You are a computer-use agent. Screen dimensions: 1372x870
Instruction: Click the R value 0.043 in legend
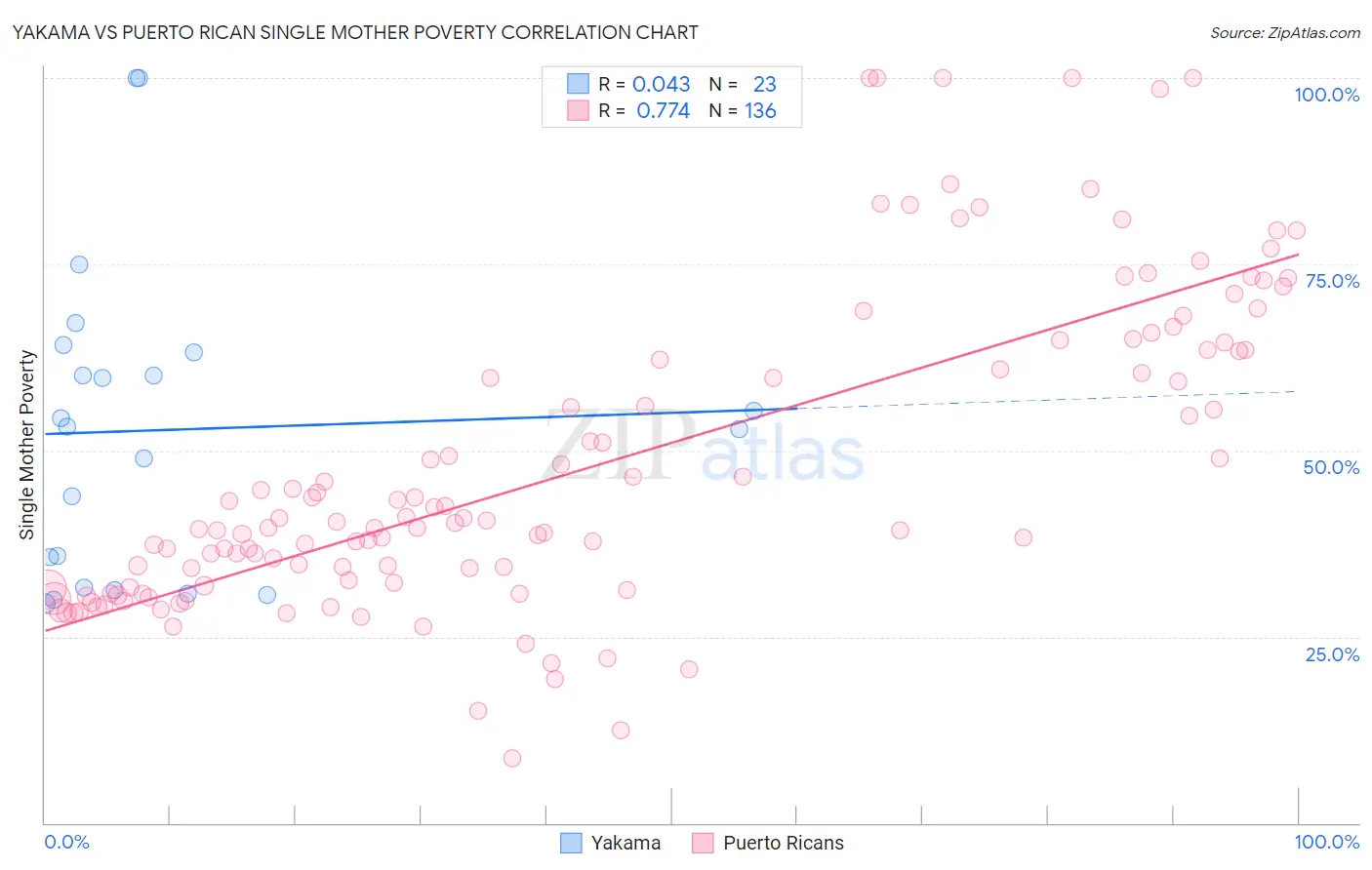click(x=661, y=84)
